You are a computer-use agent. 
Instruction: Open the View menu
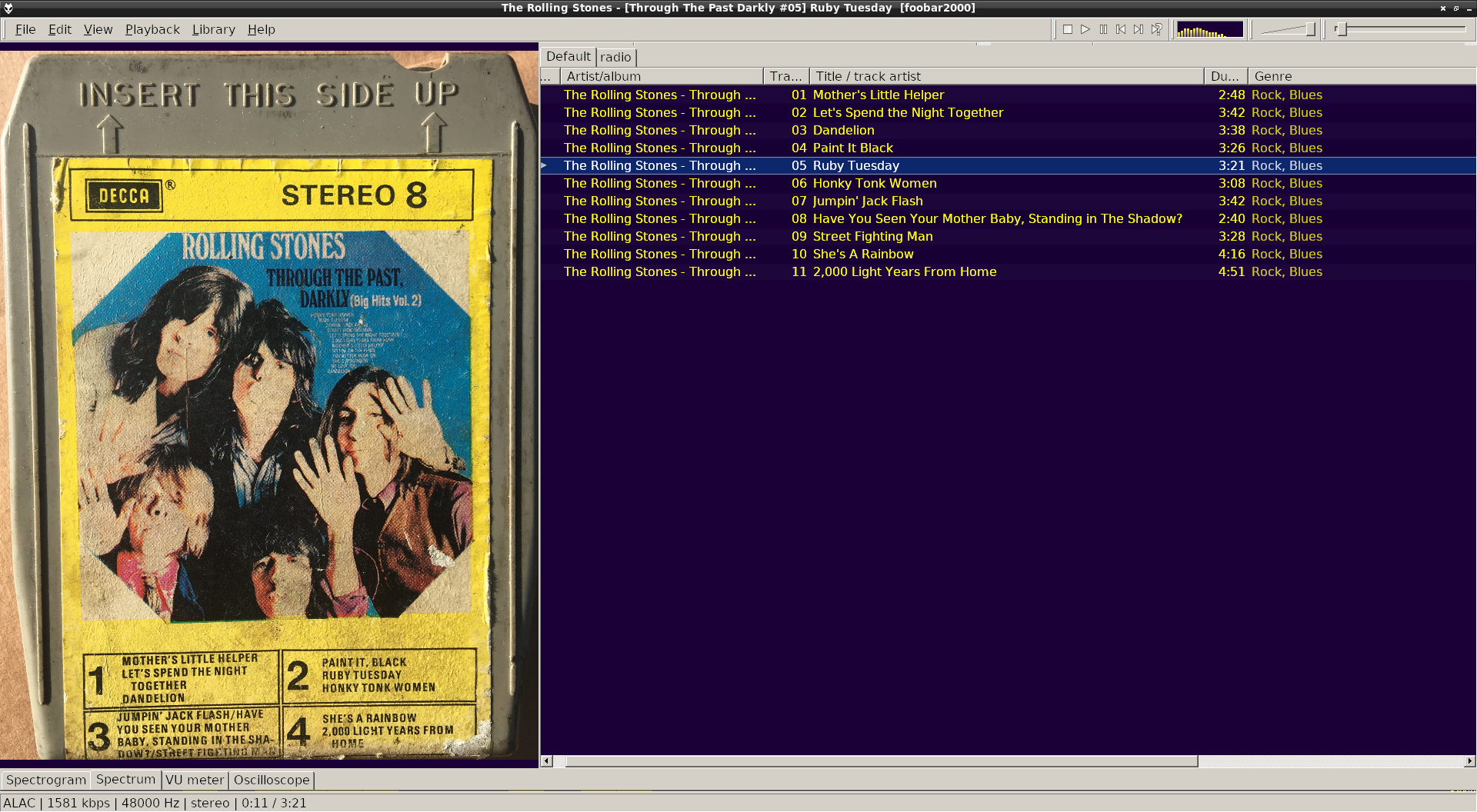(x=98, y=29)
